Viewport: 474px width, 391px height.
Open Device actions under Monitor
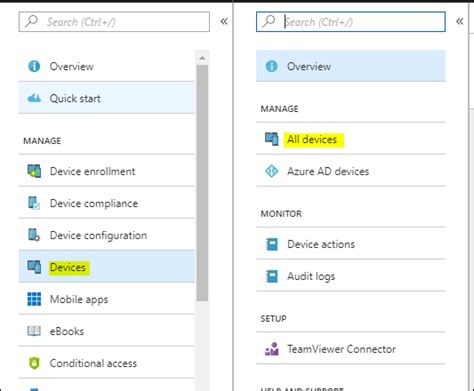point(351,244)
